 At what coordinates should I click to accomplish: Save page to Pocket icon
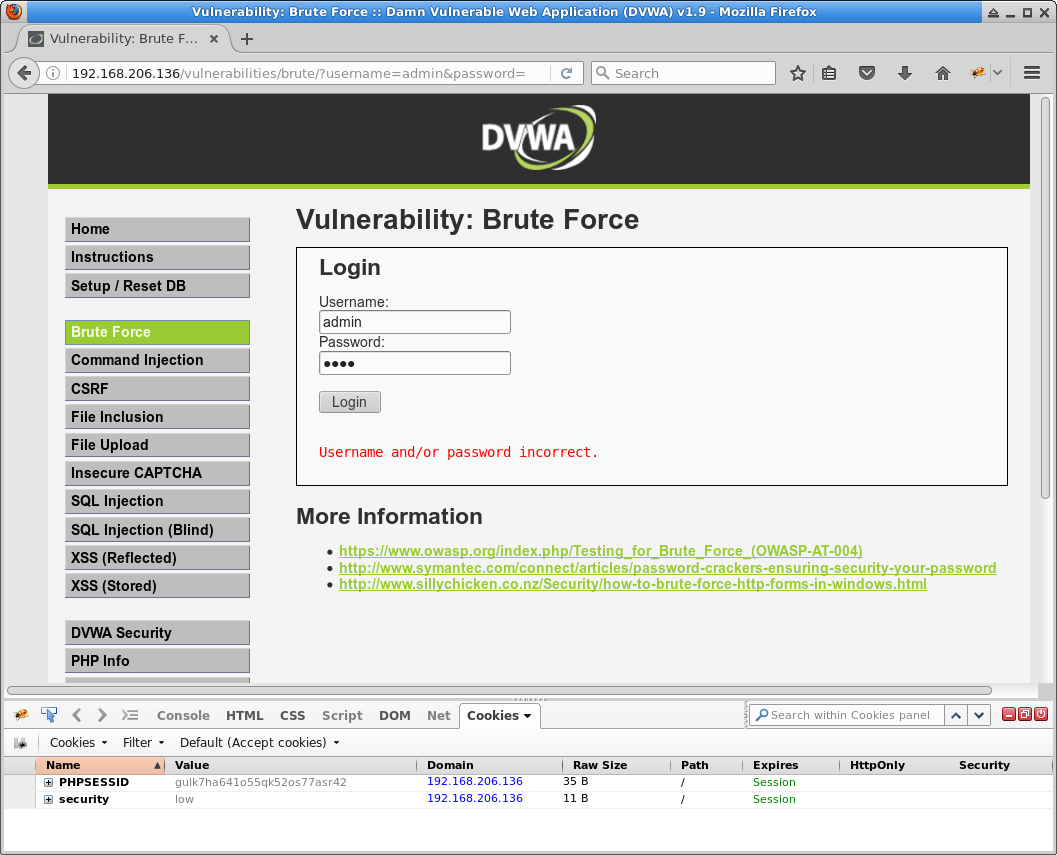tap(867, 73)
